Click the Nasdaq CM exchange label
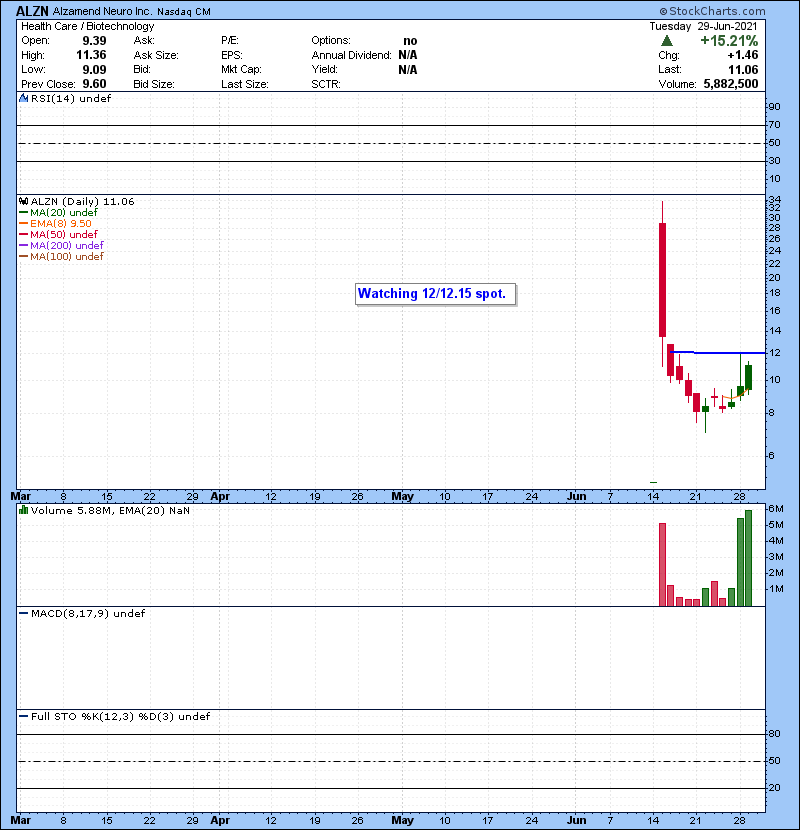 [184, 12]
